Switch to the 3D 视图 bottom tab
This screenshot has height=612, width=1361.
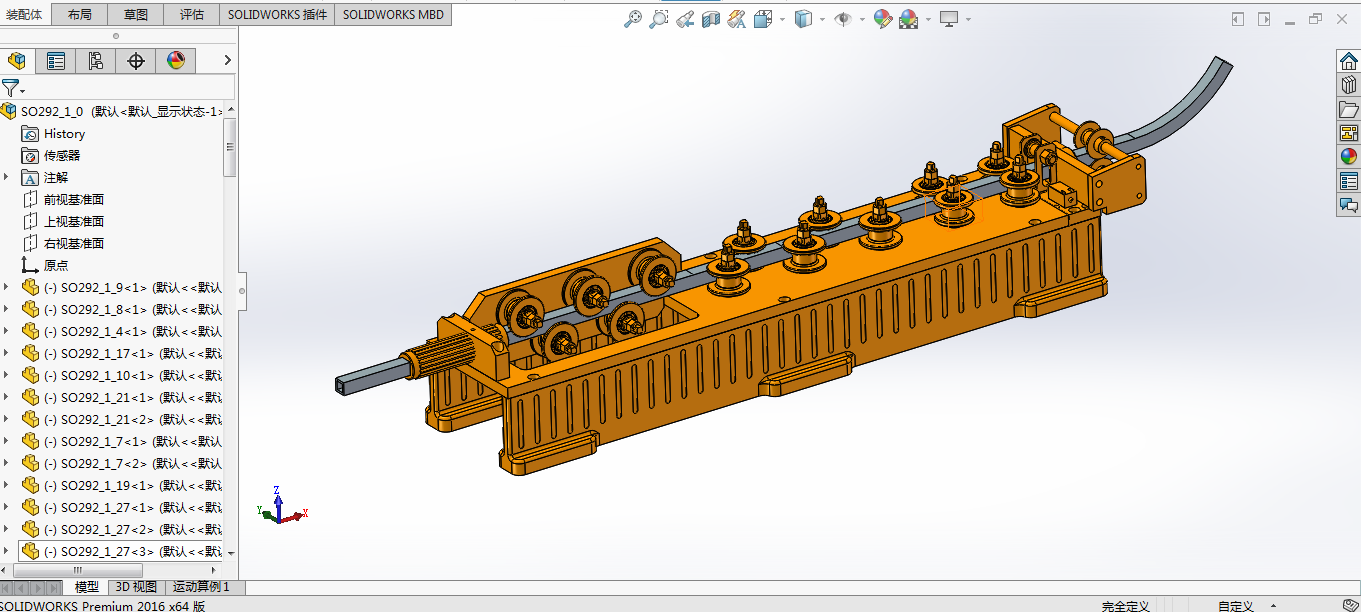coord(136,587)
